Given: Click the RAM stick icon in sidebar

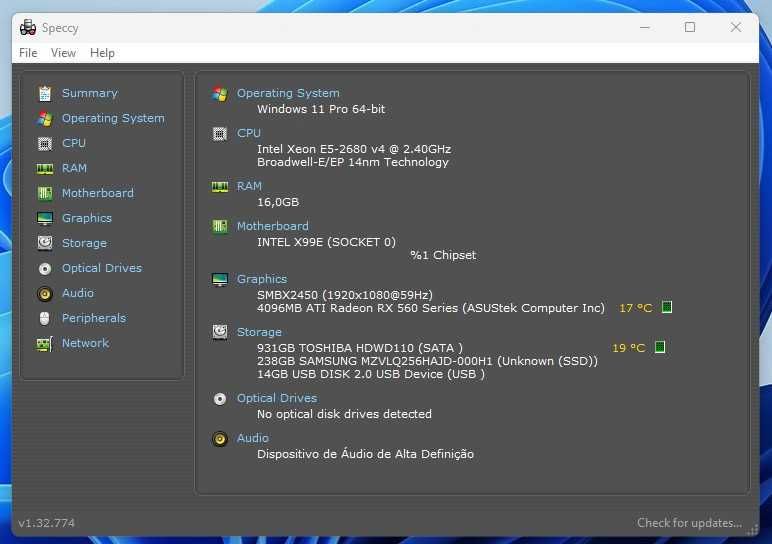Looking at the screenshot, I should point(45,168).
